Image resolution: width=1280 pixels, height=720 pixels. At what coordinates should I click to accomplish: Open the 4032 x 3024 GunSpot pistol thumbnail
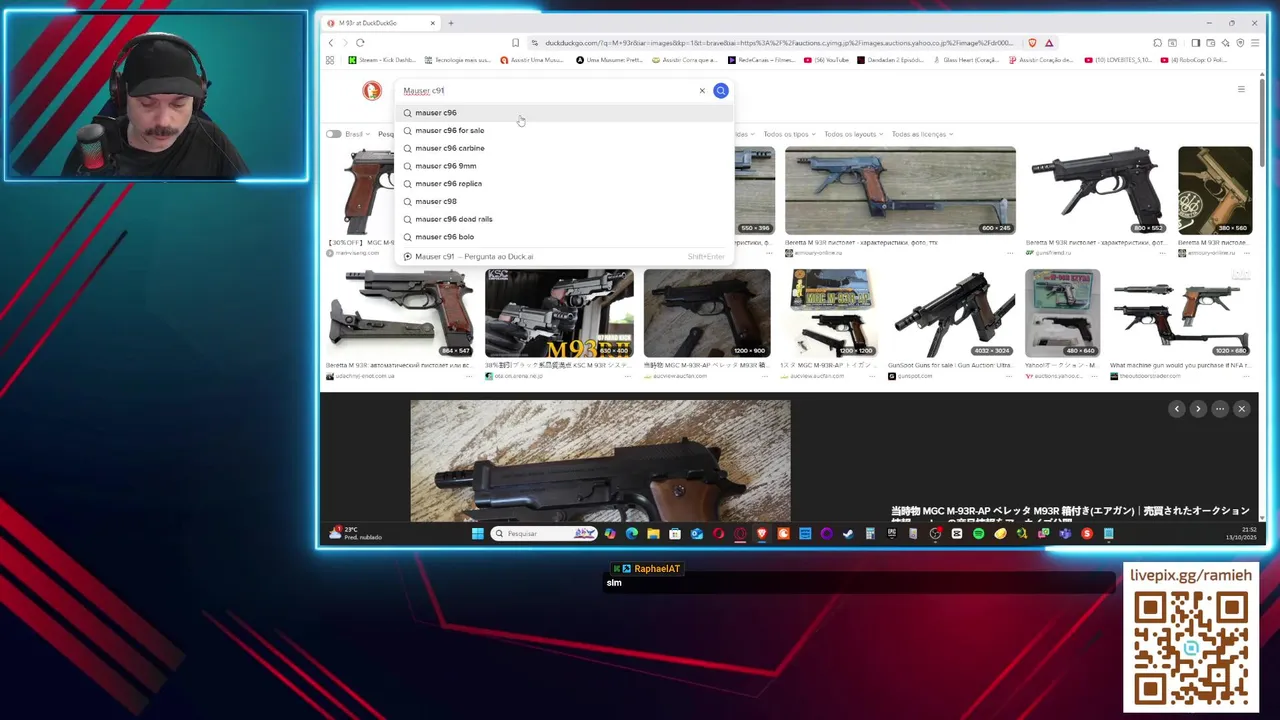point(953,313)
